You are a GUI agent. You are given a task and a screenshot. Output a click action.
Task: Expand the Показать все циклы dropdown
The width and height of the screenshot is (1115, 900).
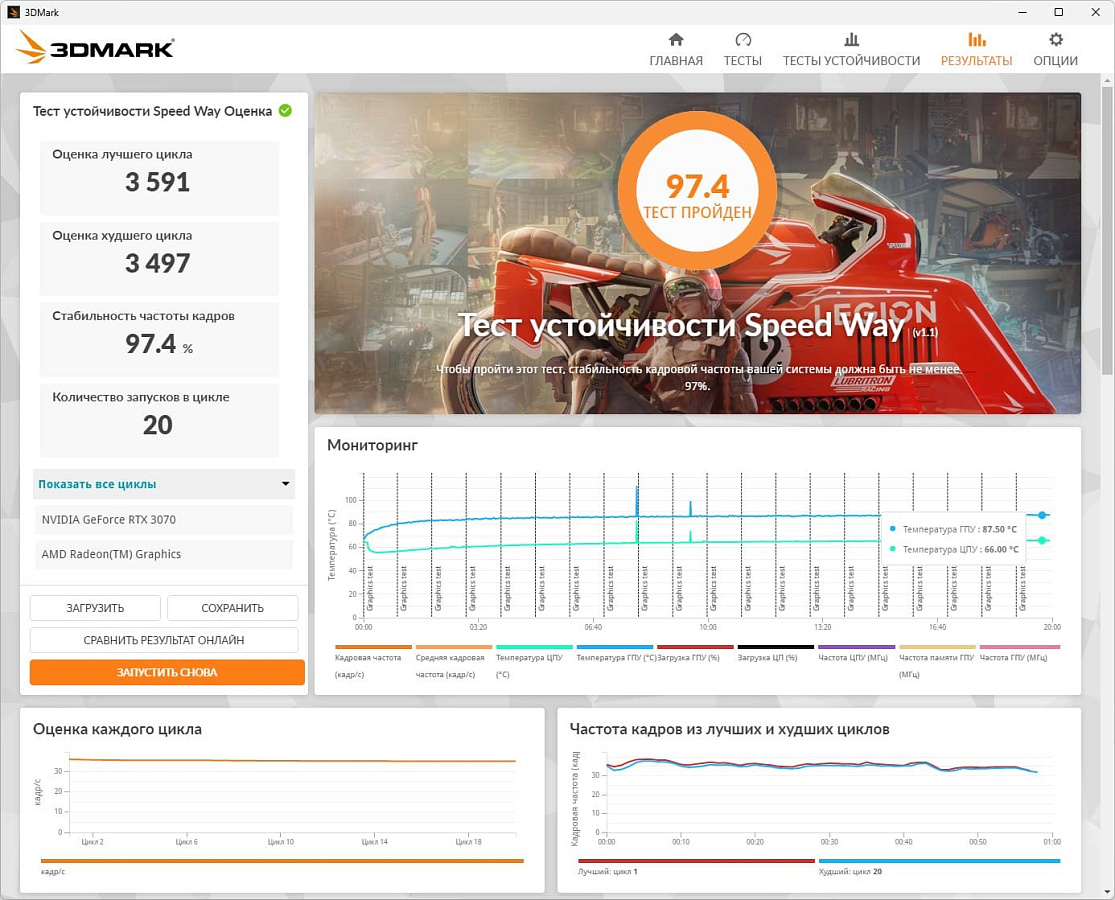pyautogui.click(x=164, y=484)
